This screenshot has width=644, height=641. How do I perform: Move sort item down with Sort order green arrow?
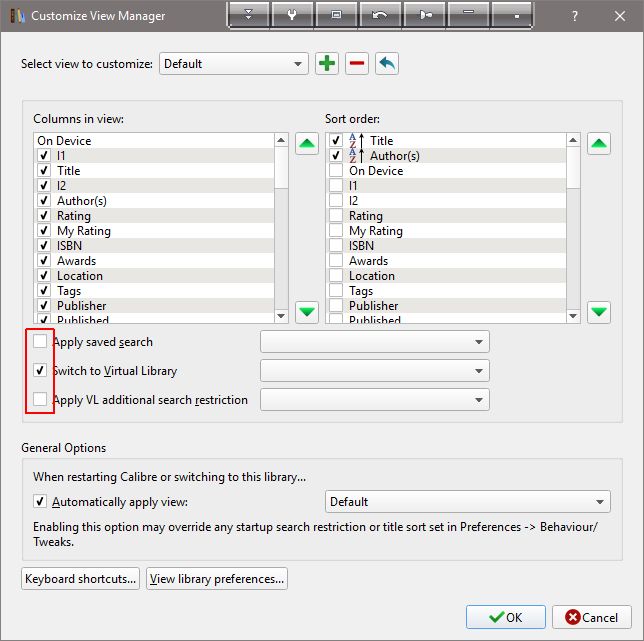click(x=598, y=312)
